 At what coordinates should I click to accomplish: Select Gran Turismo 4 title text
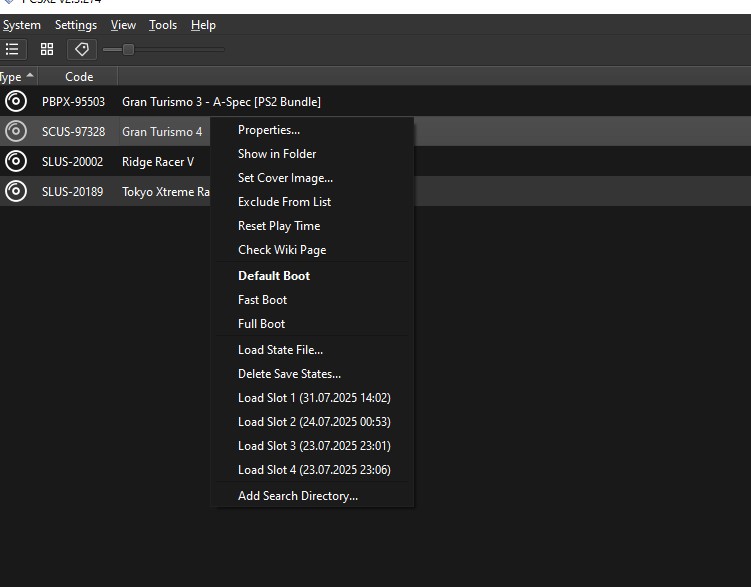(162, 132)
